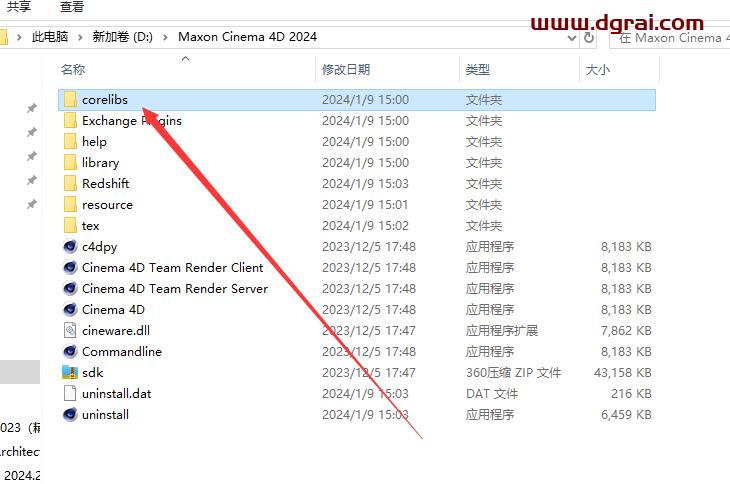Click the help folder icon

coord(70,141)
